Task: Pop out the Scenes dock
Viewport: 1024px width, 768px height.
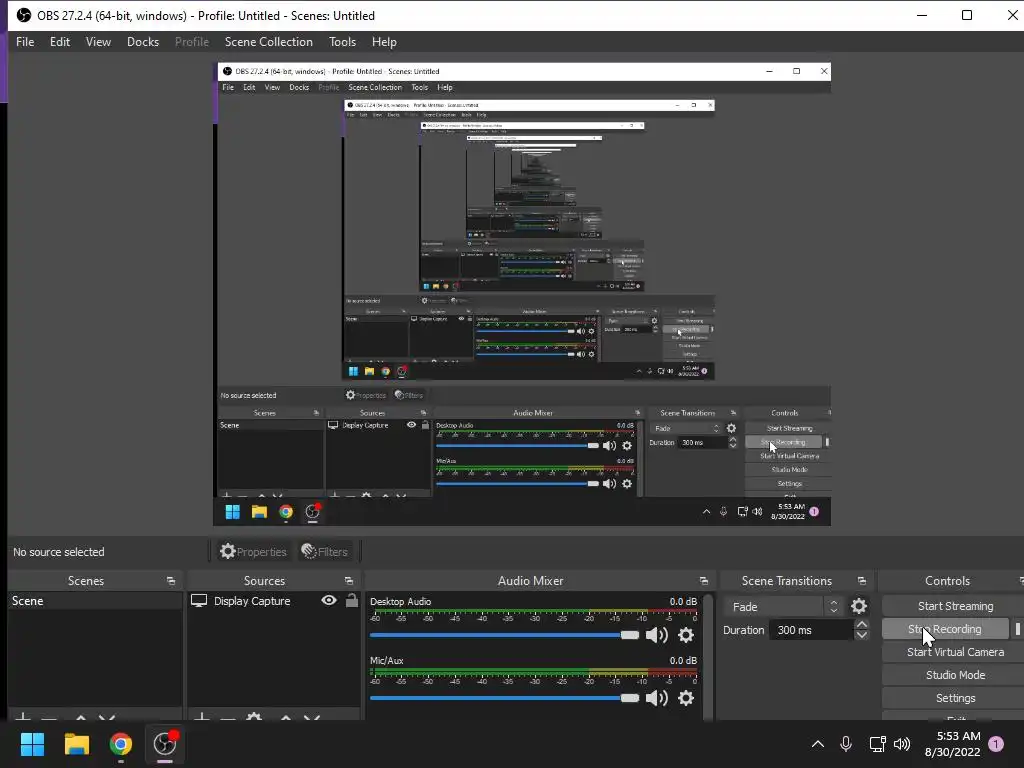Action: click(x=171, y=581)
